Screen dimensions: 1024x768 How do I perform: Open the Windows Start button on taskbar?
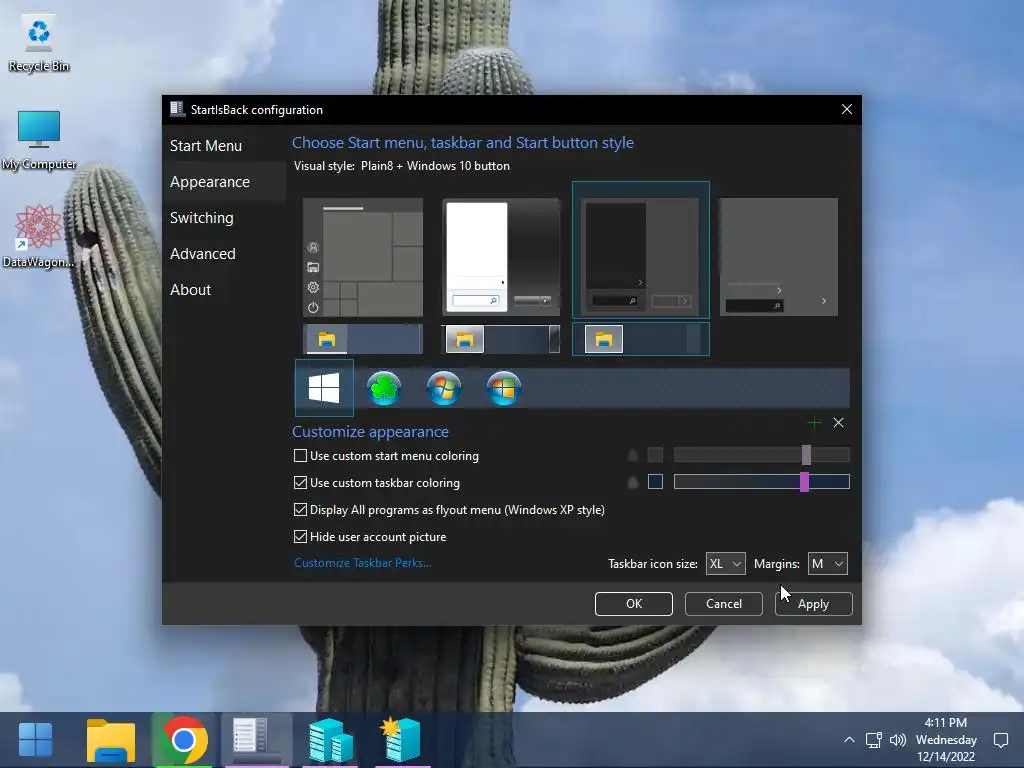[x=35, y=740]
